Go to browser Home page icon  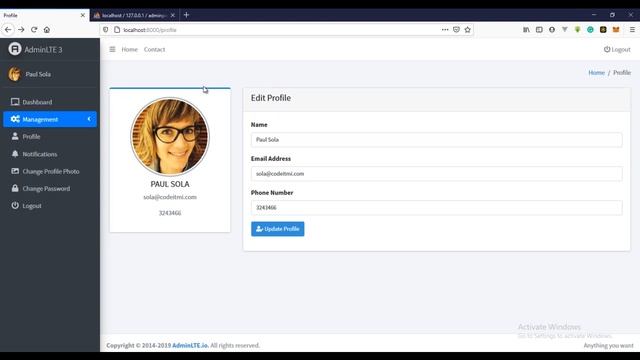pyautogui.click(x=47, y=30)
